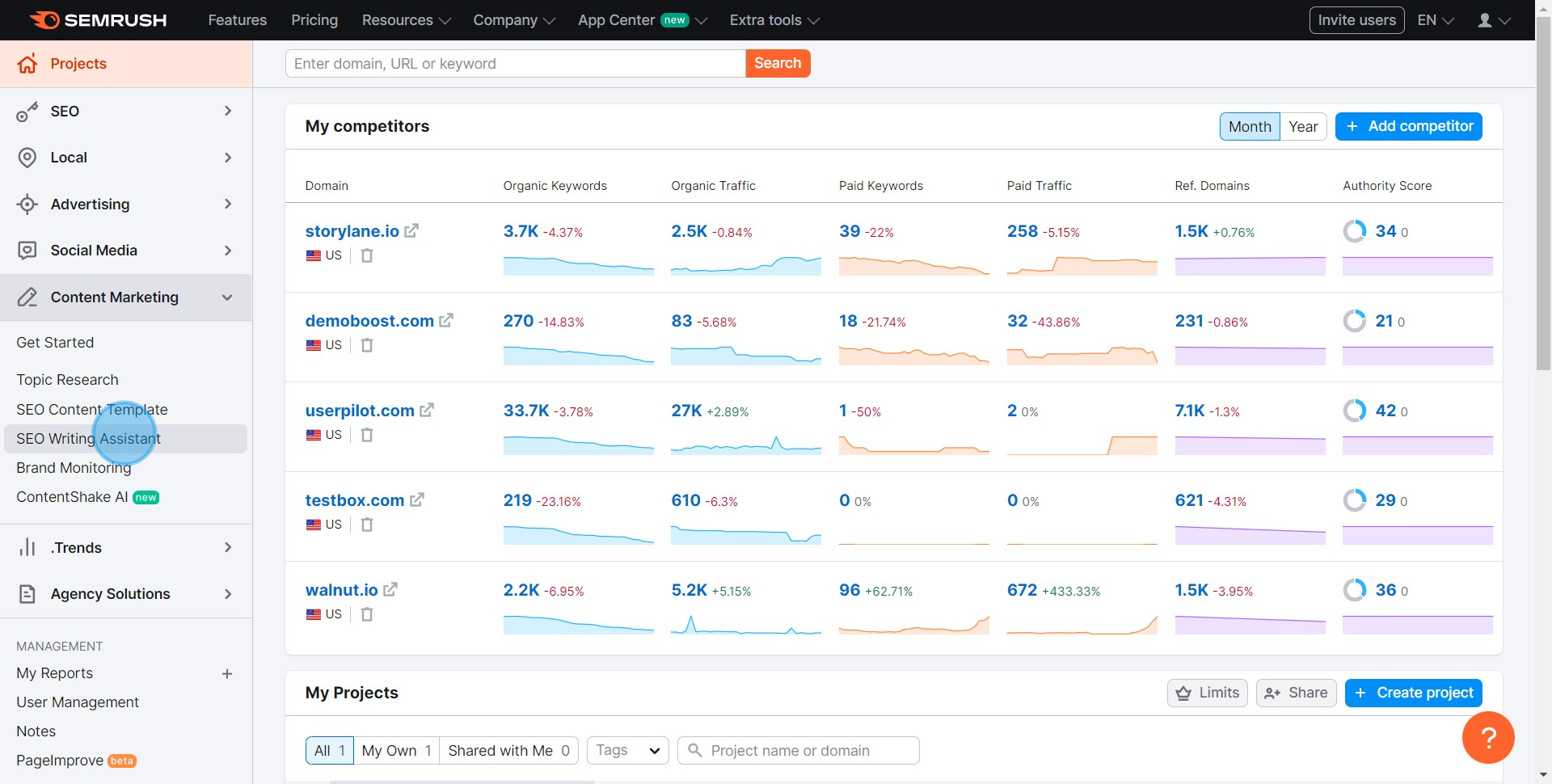Click the domain, URL or keyword search field
The width and height of the screenshot is (1552, 784).
click(515, 64)
